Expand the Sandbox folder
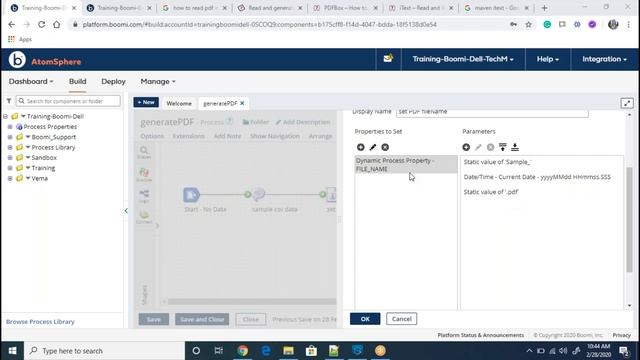Viewport: 640px width, 360px height. click(10, 158)
